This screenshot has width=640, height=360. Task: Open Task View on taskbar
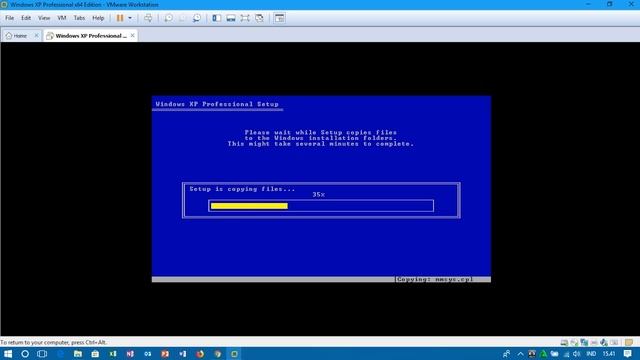pos(42,354)
